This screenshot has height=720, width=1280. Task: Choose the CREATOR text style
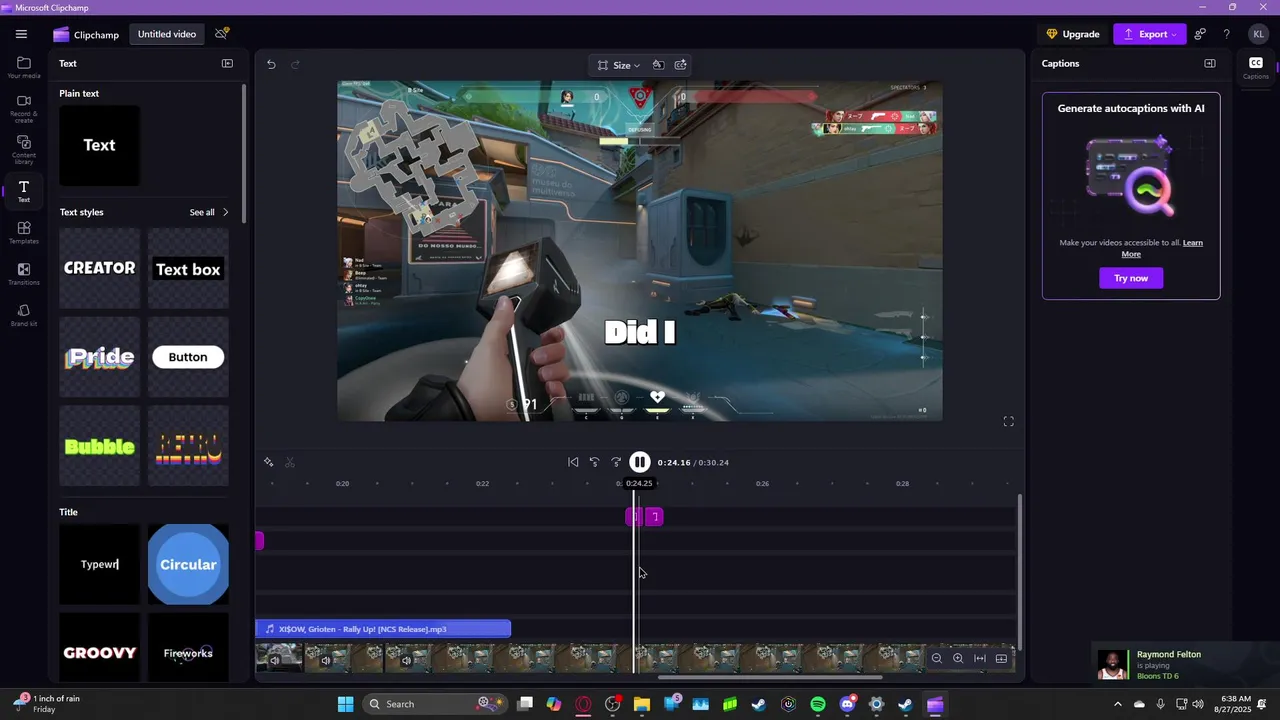click(x=99, y=268)
